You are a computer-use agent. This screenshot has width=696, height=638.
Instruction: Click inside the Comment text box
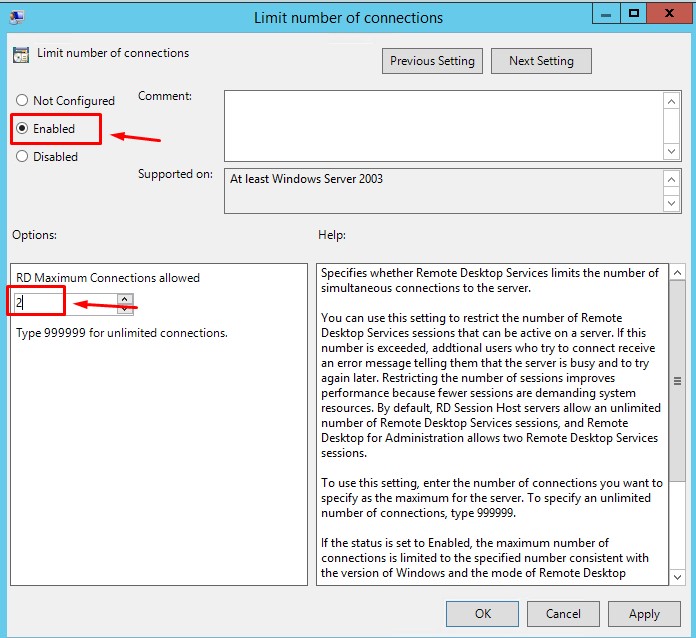(442, 125)
